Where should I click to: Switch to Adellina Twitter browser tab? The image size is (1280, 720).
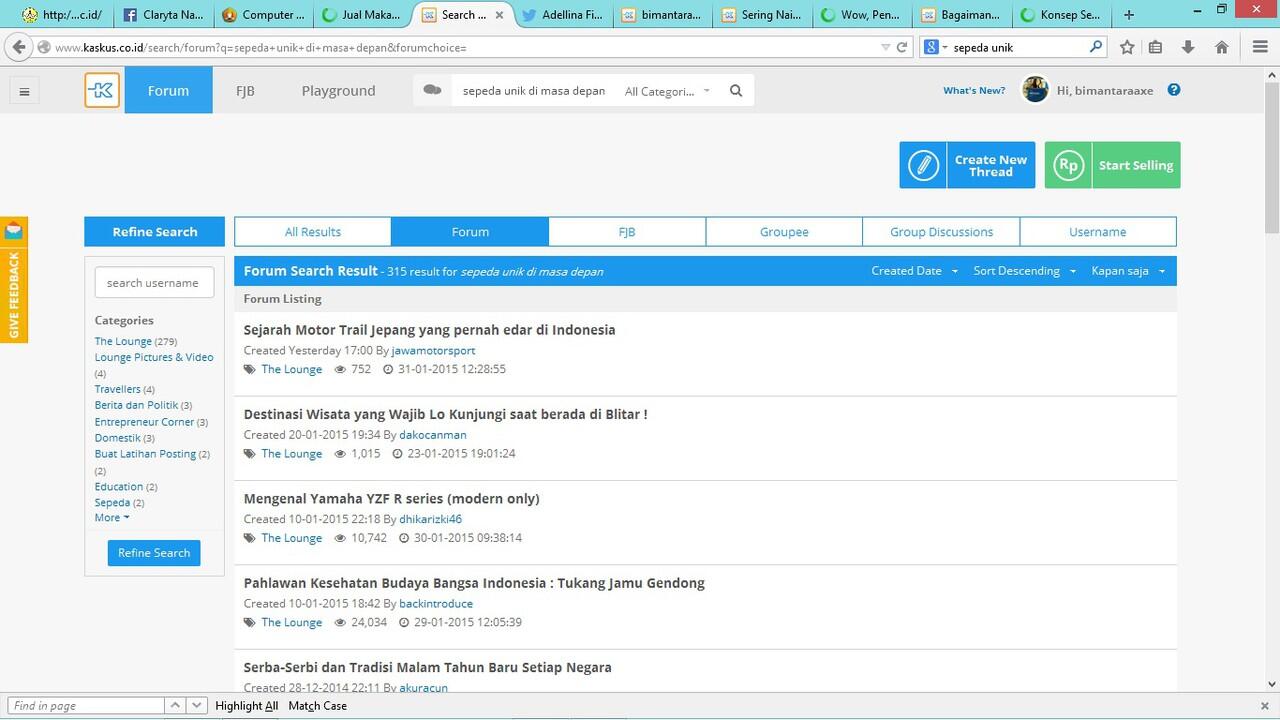tap(561, 15)
